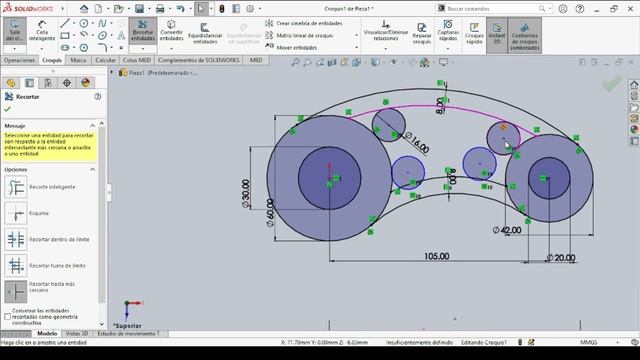Open dropdown under Visualizar/Eliminar relaciones

click(386, 49)
